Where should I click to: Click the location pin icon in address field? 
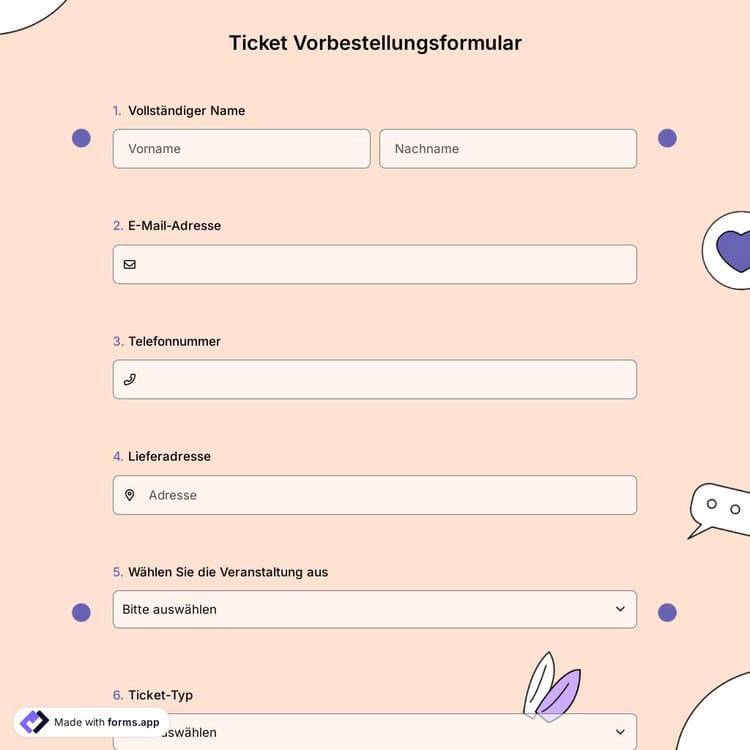coord(129,495)
